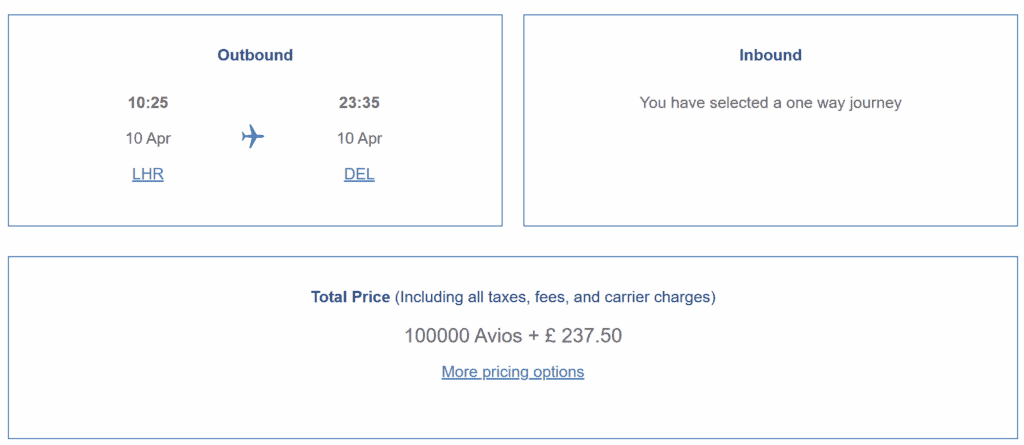Click the 10 Apr date under 10:25
The image size is (1024, 445).
148,139
